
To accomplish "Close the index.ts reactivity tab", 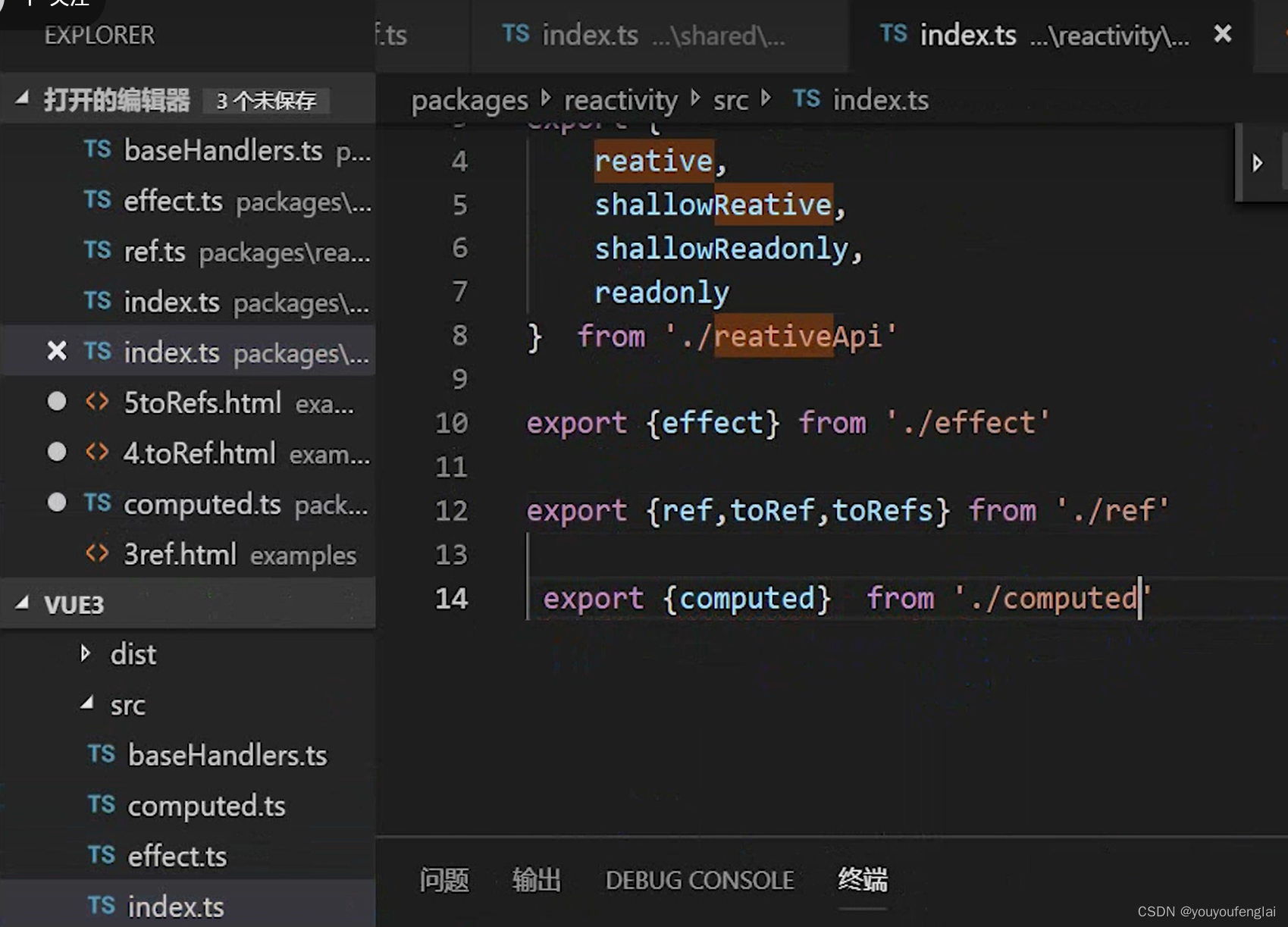I will point(1223,34).
